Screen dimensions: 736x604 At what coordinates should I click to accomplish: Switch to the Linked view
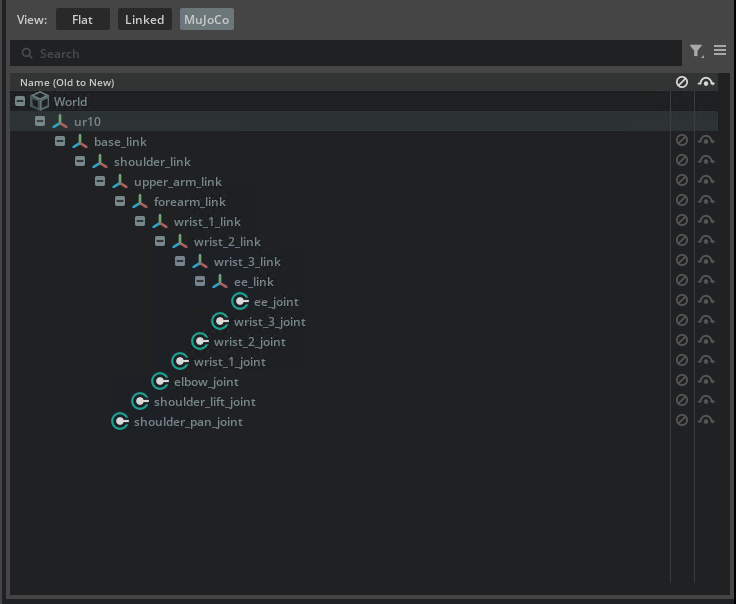144,19
